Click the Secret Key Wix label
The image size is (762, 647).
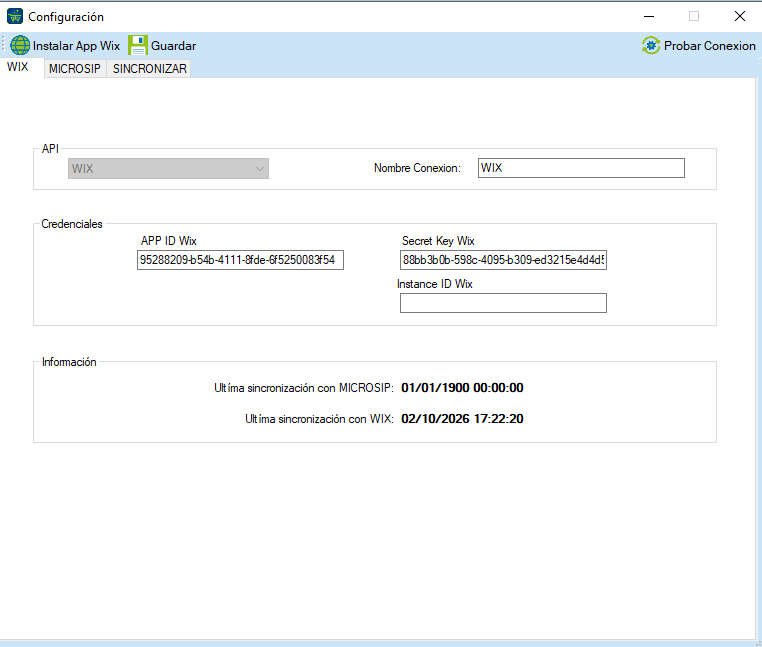tap(438, 241)
